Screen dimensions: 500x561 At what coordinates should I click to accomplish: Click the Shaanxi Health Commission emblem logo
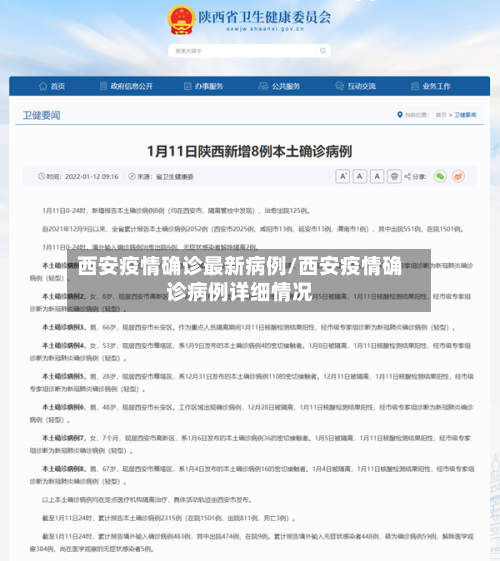pos(181,20)
